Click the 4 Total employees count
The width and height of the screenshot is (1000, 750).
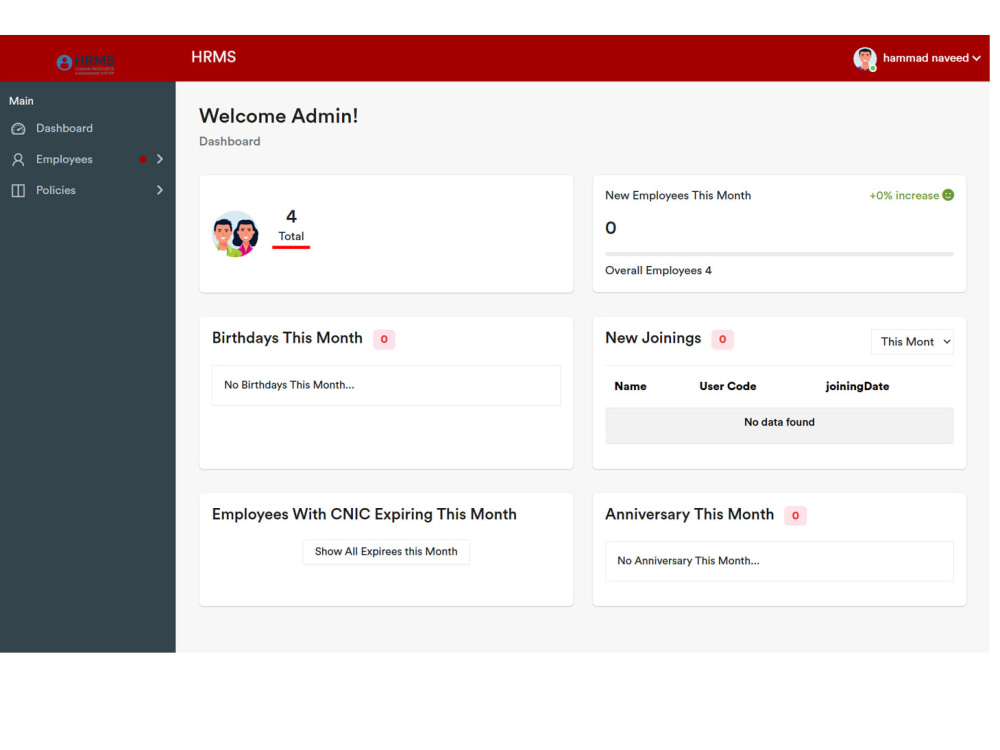point(291,227)
